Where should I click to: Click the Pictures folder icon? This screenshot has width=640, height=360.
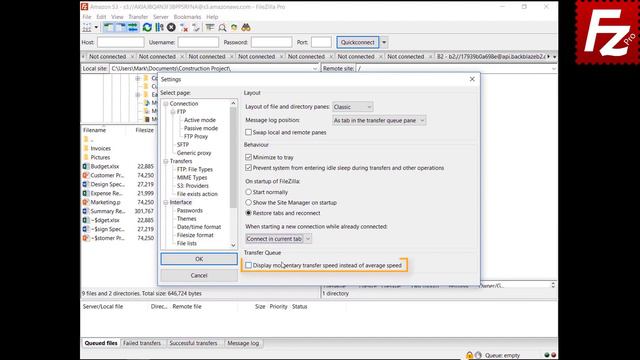pos(86,157)
